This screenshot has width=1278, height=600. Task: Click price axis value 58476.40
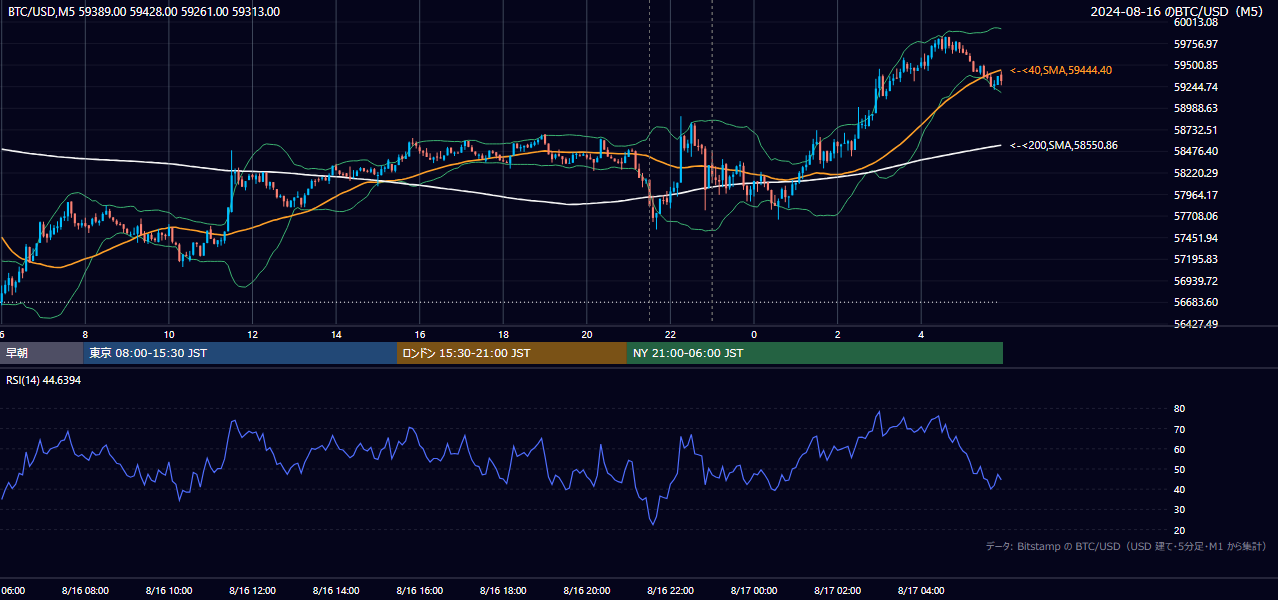click(x=1196, y=151)
